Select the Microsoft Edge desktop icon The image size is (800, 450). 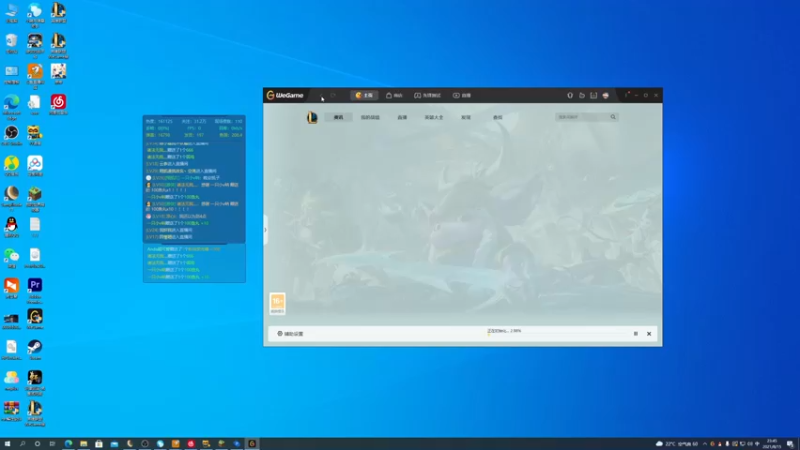[11, 106]
